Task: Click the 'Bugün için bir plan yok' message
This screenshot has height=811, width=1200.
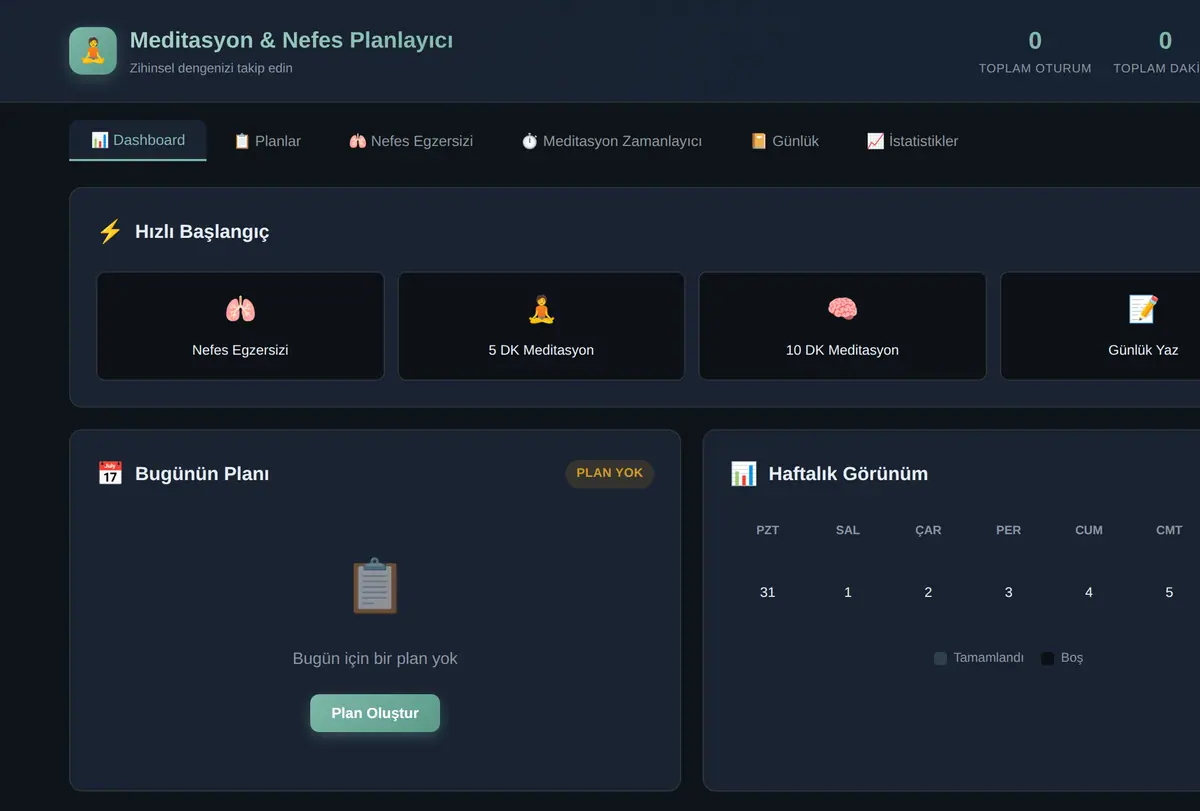Action: coord(375,658)
